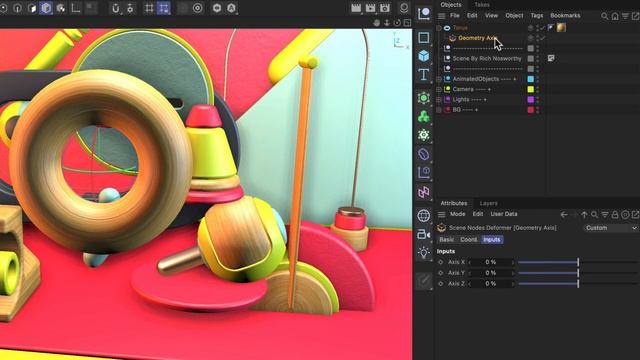640x360 pixels.
Task: Open the Object Manager hamburger menu
Action: (x=441, y=16)
